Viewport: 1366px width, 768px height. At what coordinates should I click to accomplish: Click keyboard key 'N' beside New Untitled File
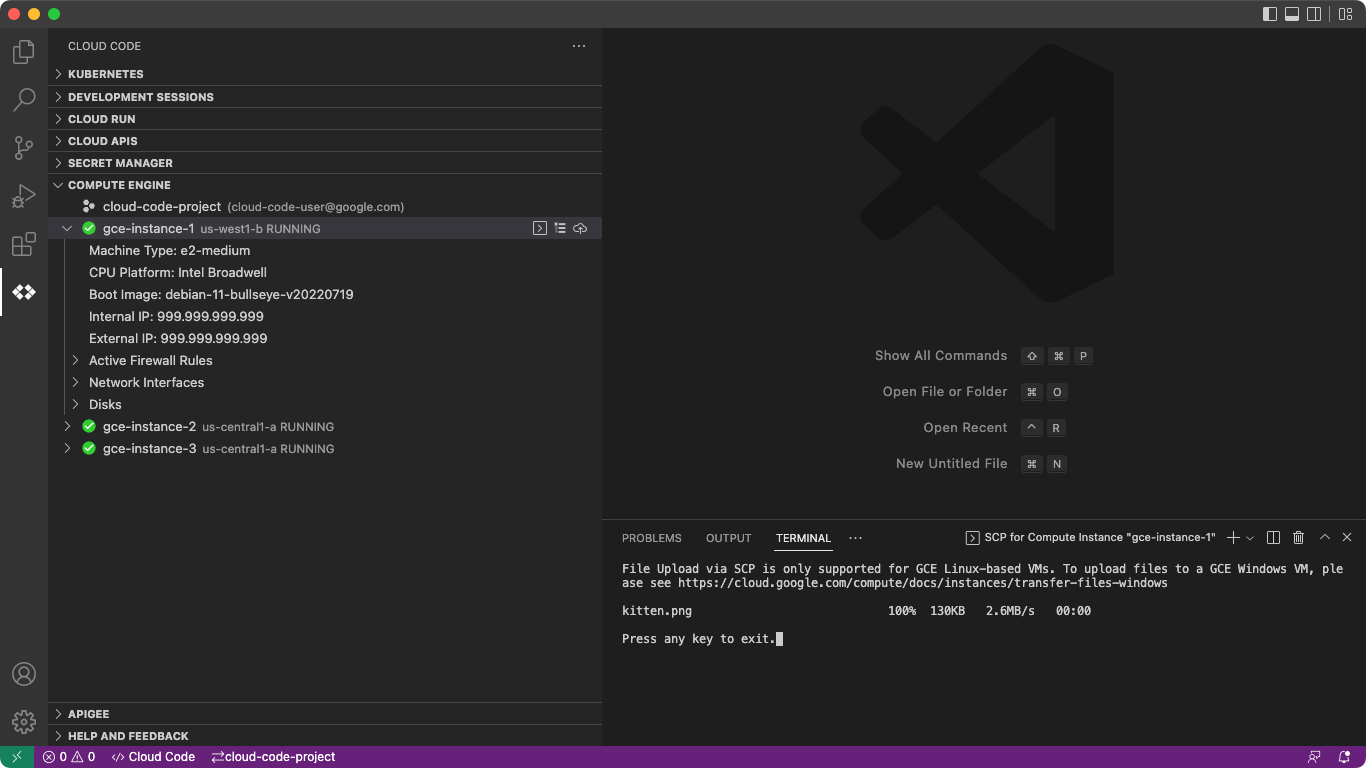1056,464
